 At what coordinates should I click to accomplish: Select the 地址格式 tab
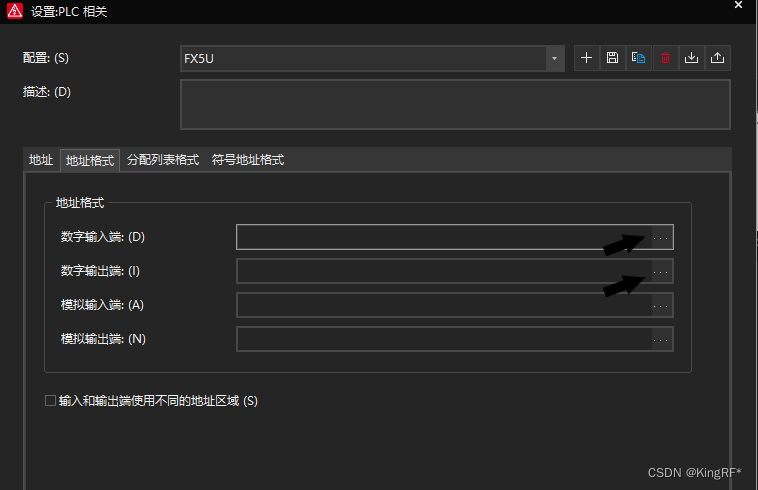(x=90, y=160)
